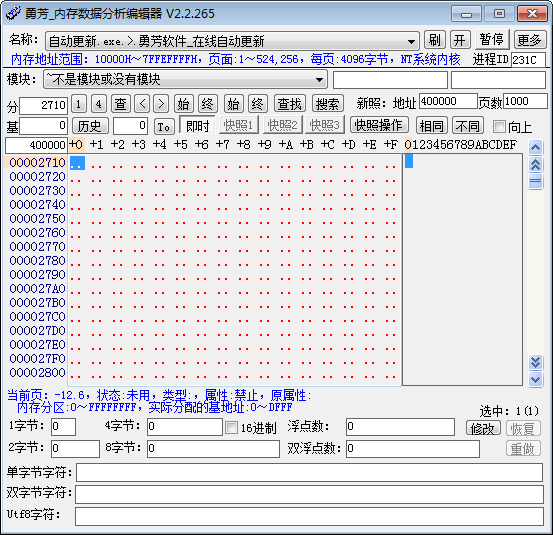Click the 暂停 pause button
This screenshot has width=553, height=535.
(x=492, y=39)
